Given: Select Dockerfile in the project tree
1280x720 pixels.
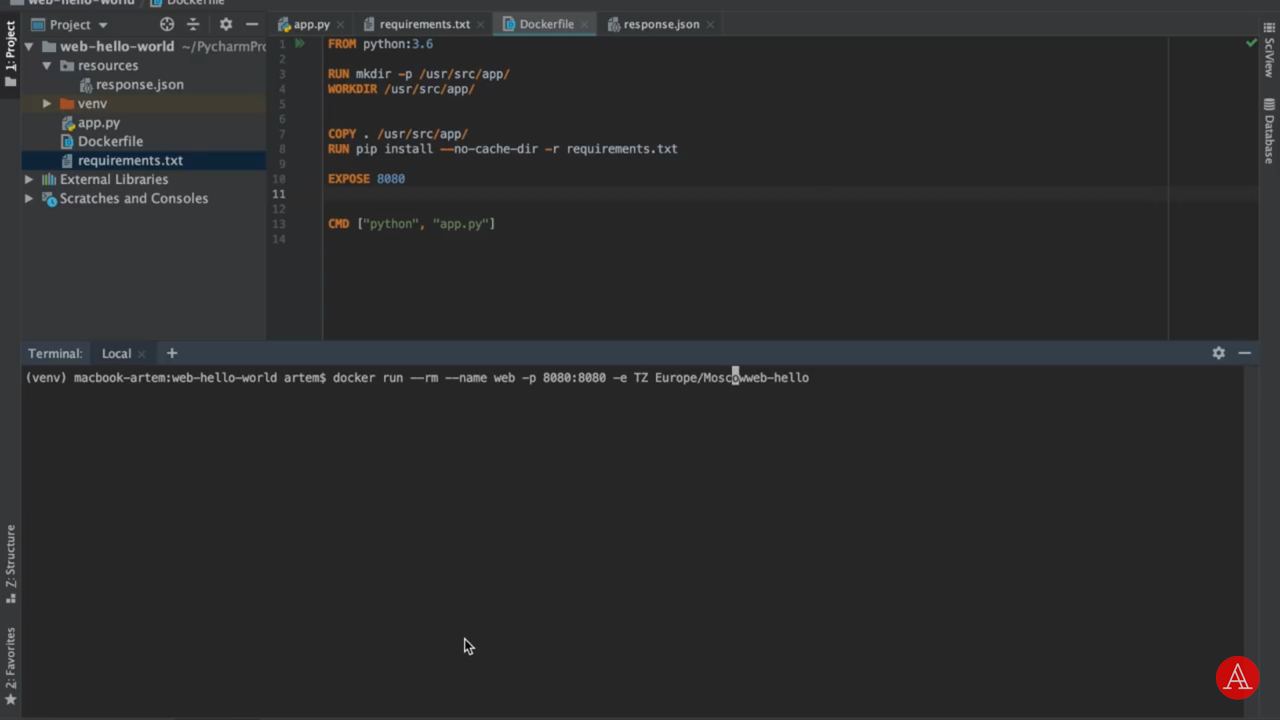Looking at the screenshot, I should pyautogui.click(x=110, y=141).
